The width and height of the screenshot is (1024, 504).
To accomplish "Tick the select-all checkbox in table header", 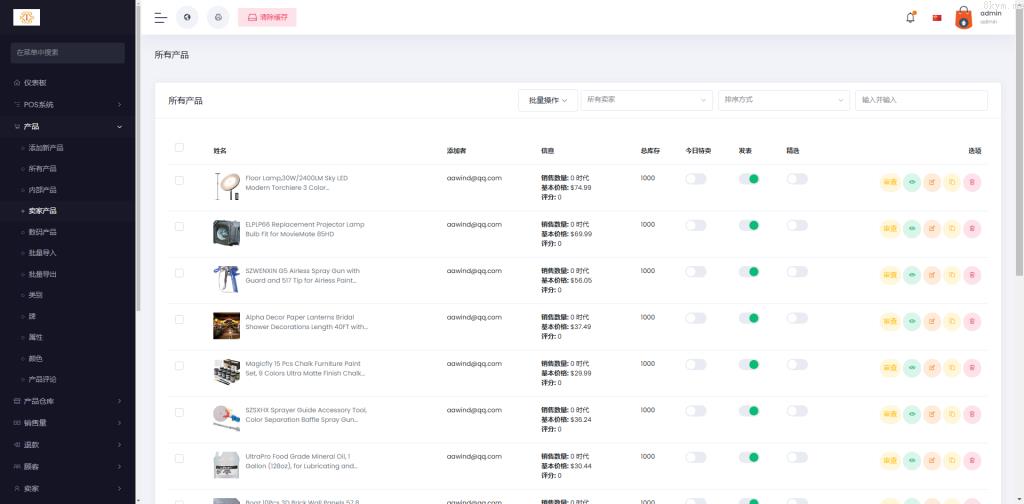I will click(x=179, y=148).
